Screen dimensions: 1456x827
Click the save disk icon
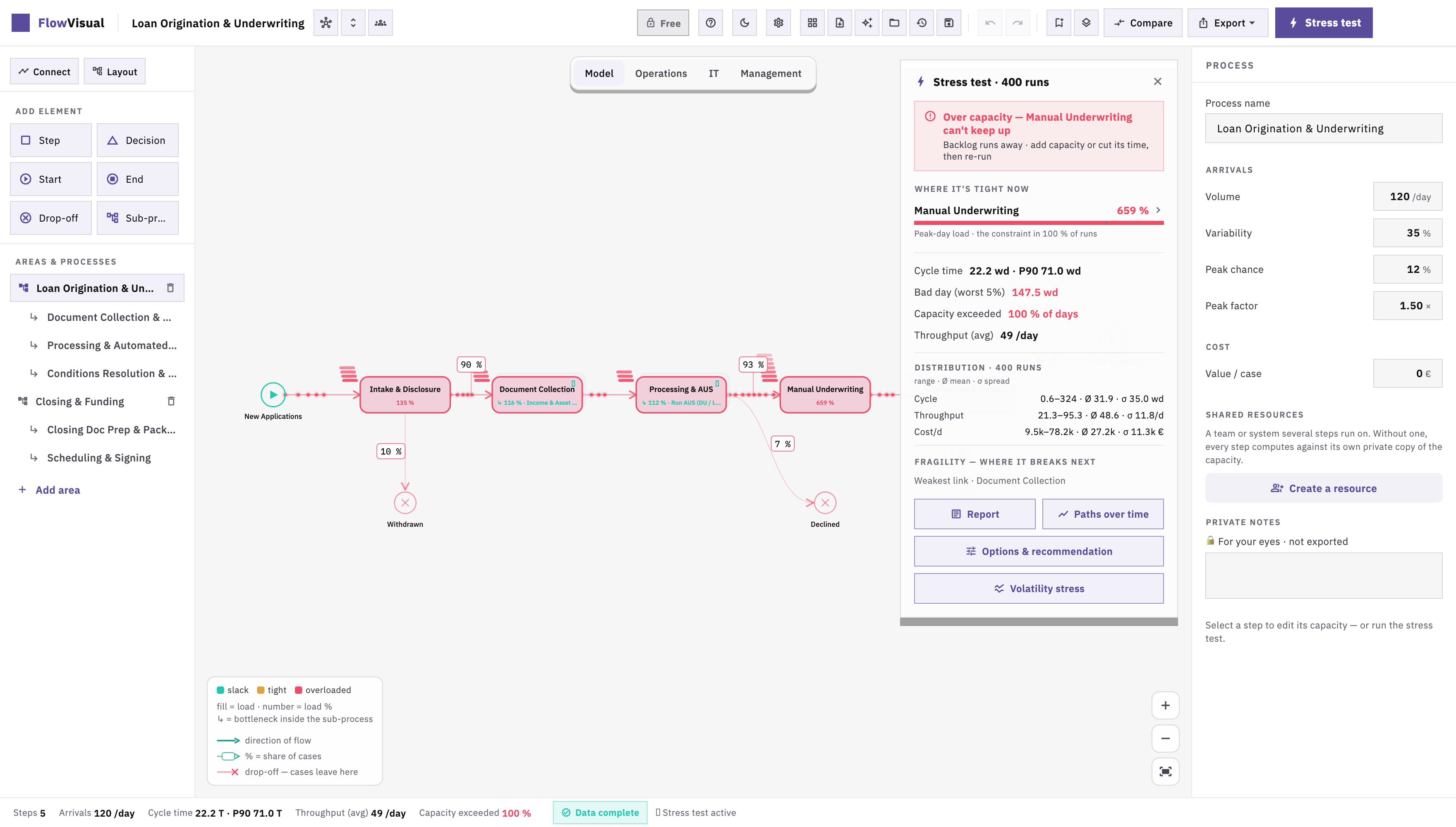(x=949, y=23)
